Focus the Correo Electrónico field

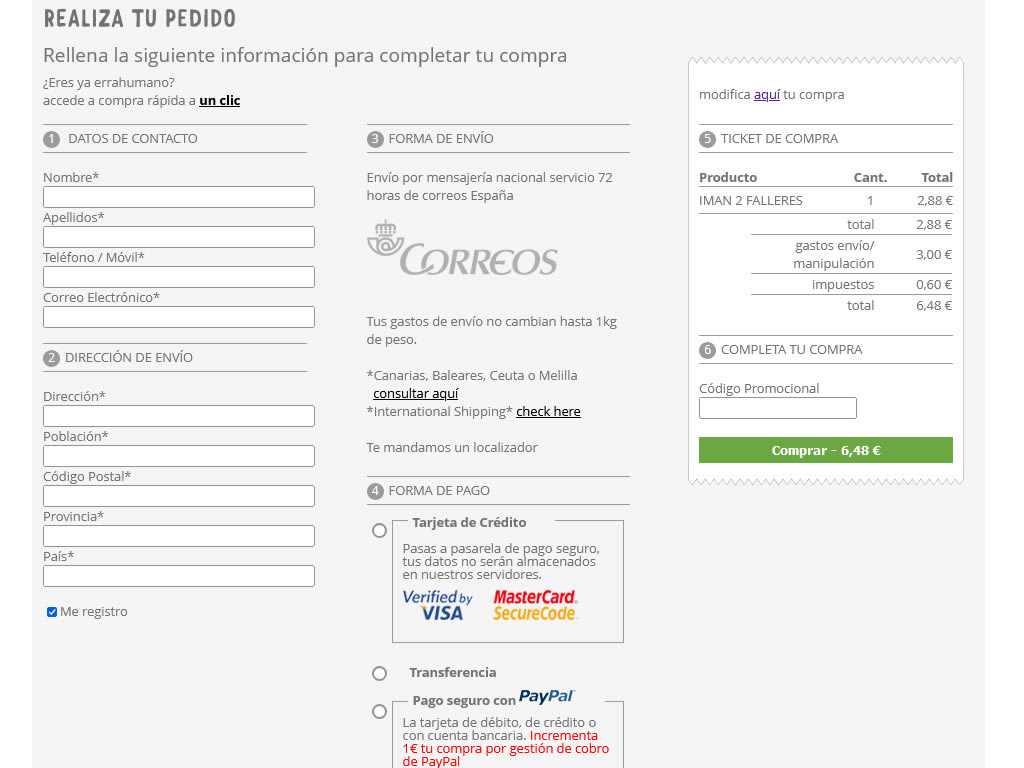[x=179, y=317]
